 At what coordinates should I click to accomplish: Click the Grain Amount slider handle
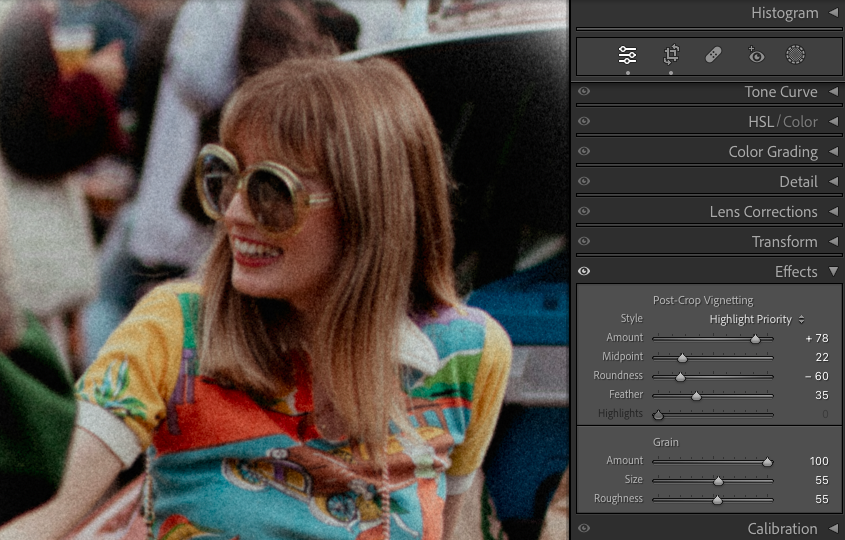coord(767,462)
